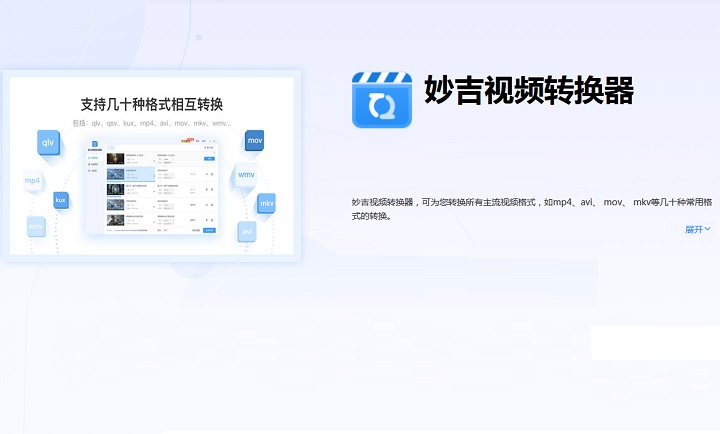This screenshot has height=434, width=720.
Task: Click the mkv format badge
Action: 266,203
